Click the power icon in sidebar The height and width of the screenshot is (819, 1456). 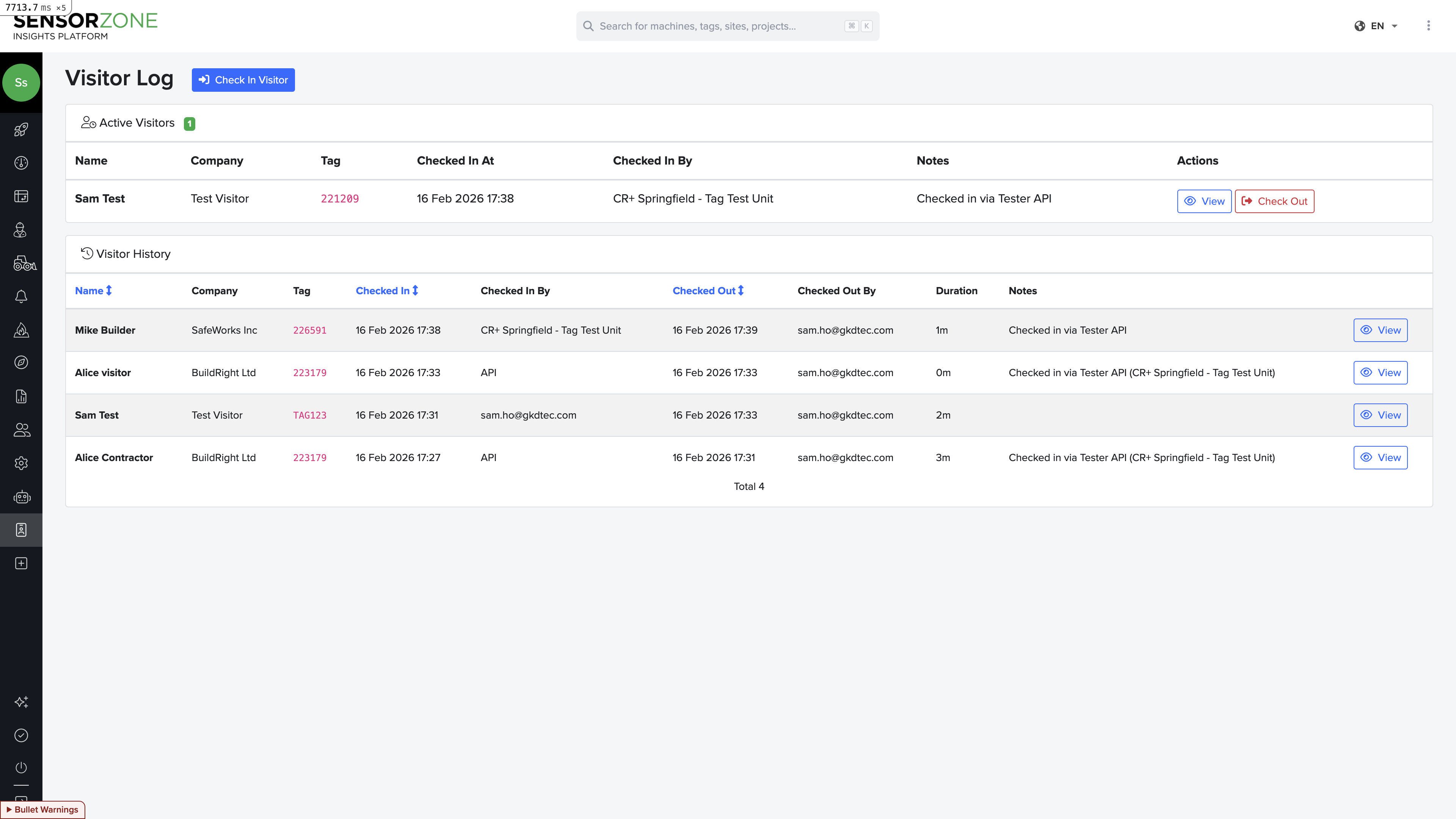coord(21,767)
